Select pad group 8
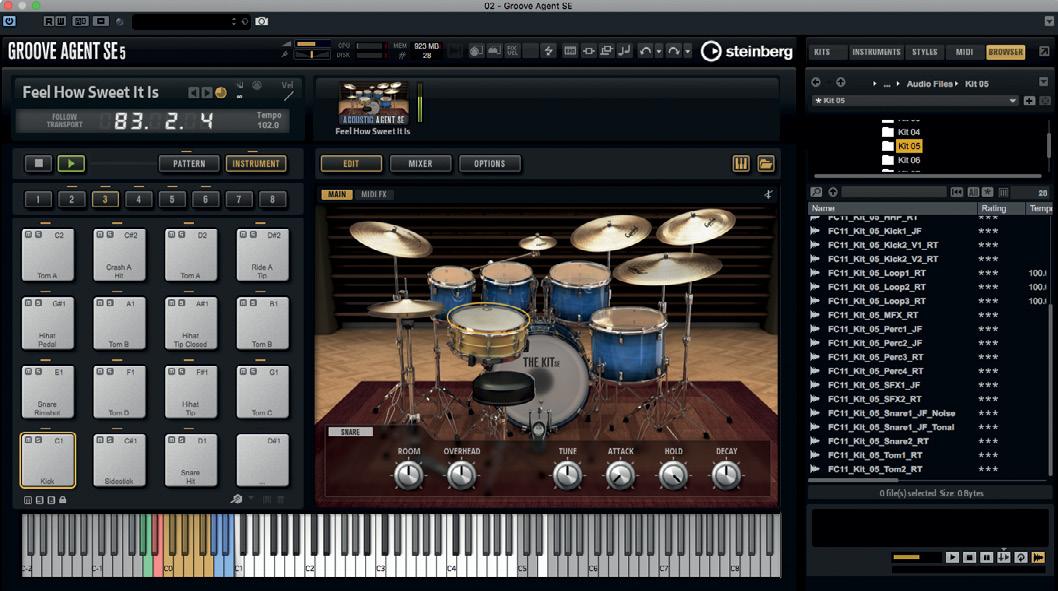The image size is (1058, 591). coord(273,199)
